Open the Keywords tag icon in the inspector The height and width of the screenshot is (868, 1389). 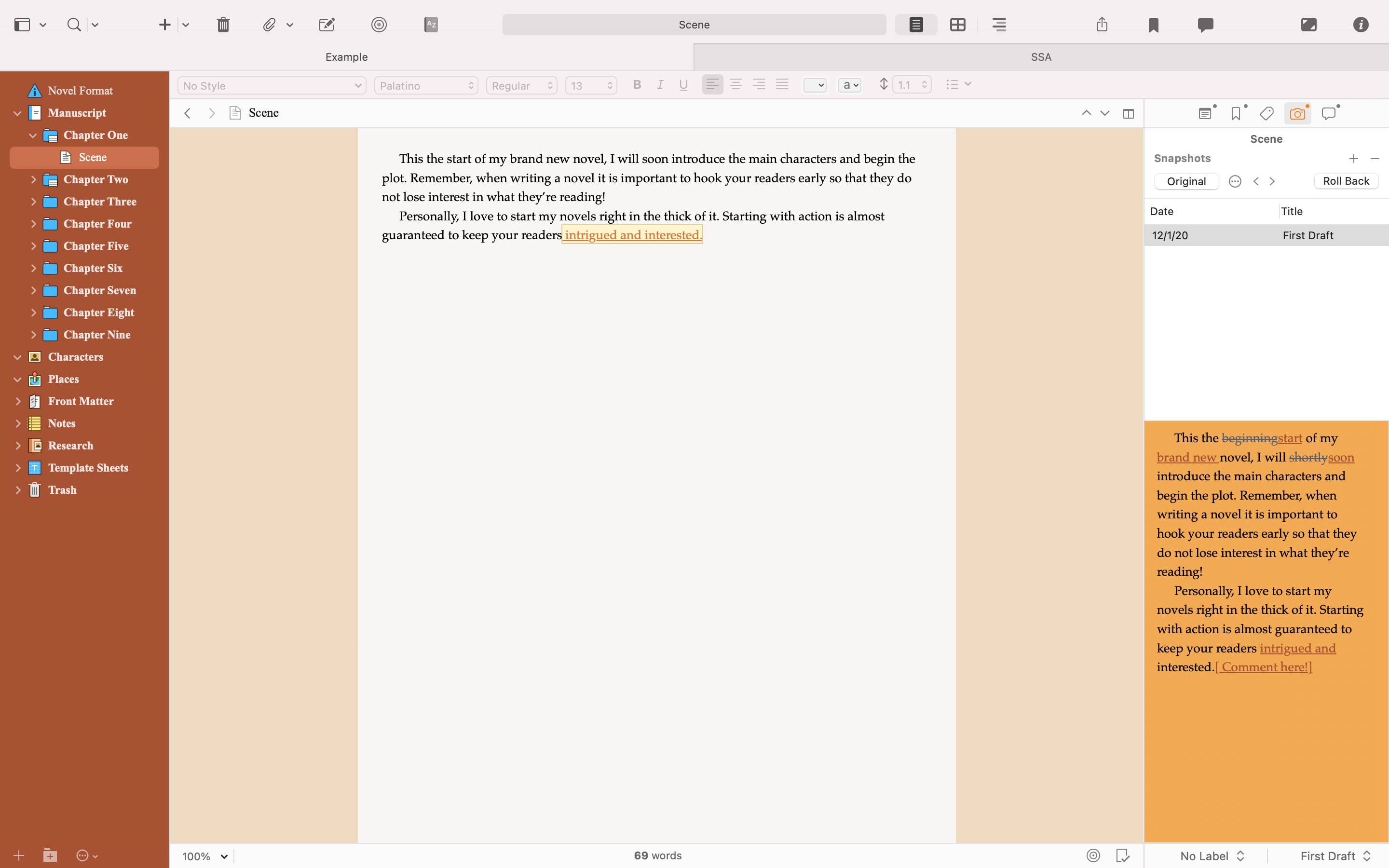tap(1266, 113)
